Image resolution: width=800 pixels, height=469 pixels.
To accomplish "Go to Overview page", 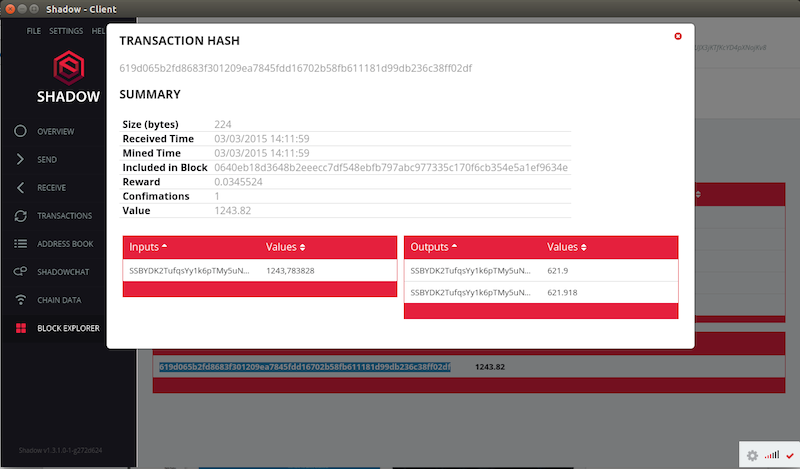I will 56,132.
